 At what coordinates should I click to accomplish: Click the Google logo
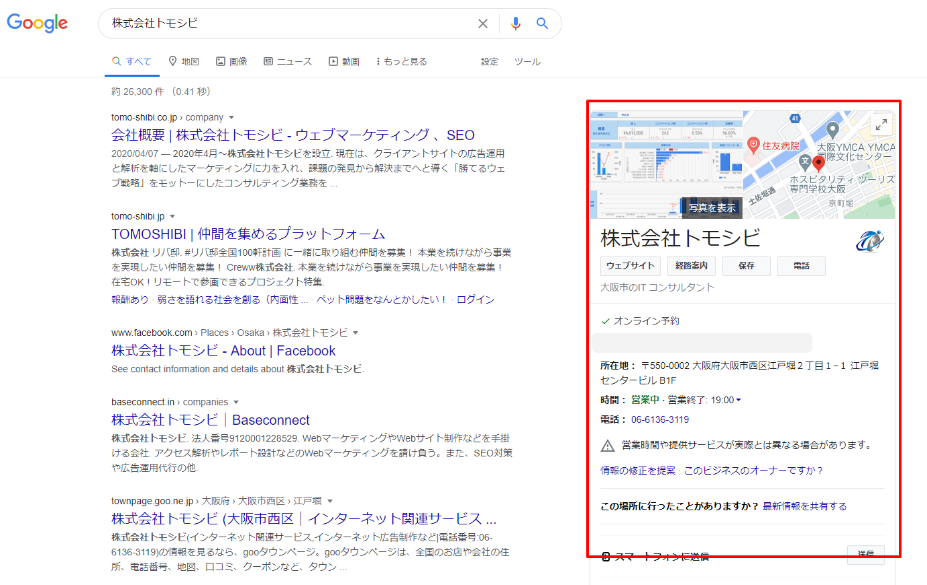37,23
